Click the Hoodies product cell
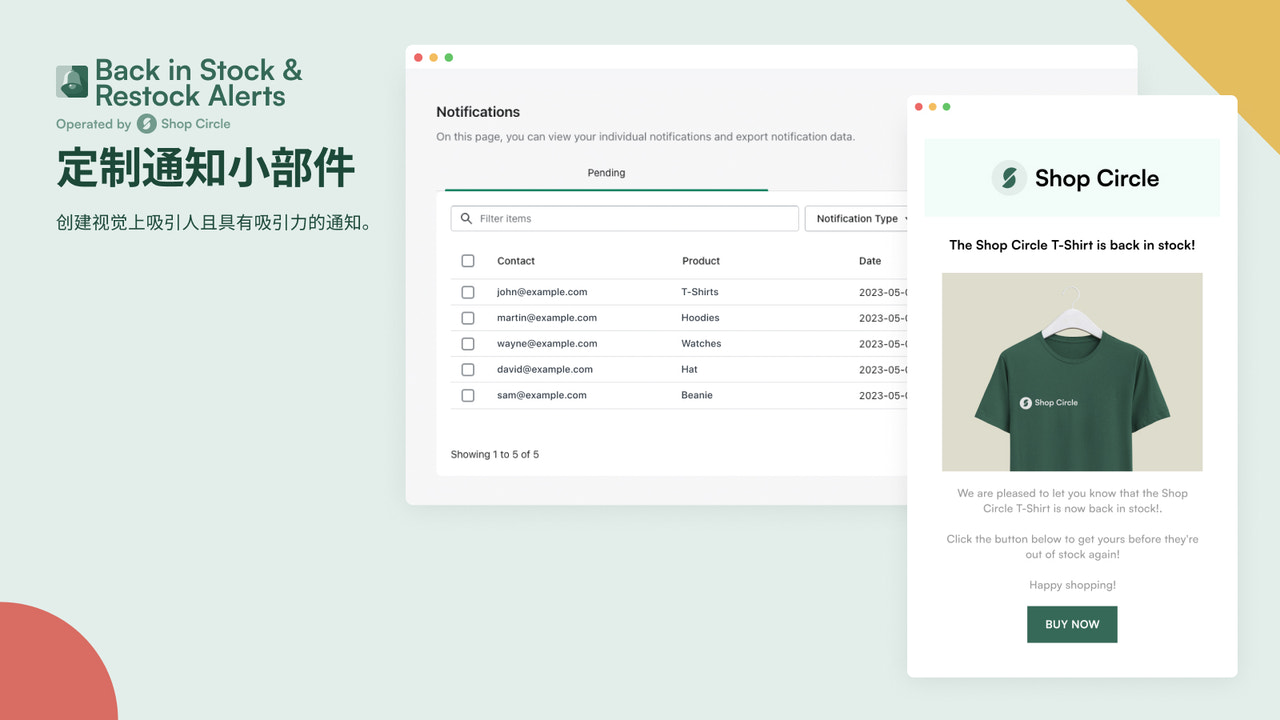This screenshot has height=720, width=1280. point(700,318)
